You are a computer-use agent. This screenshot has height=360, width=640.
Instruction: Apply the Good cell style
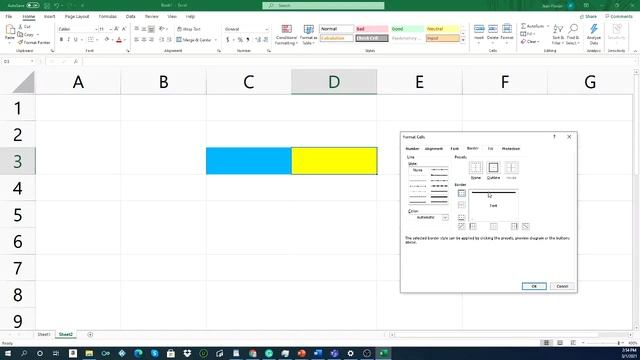(x=407, y=29)
